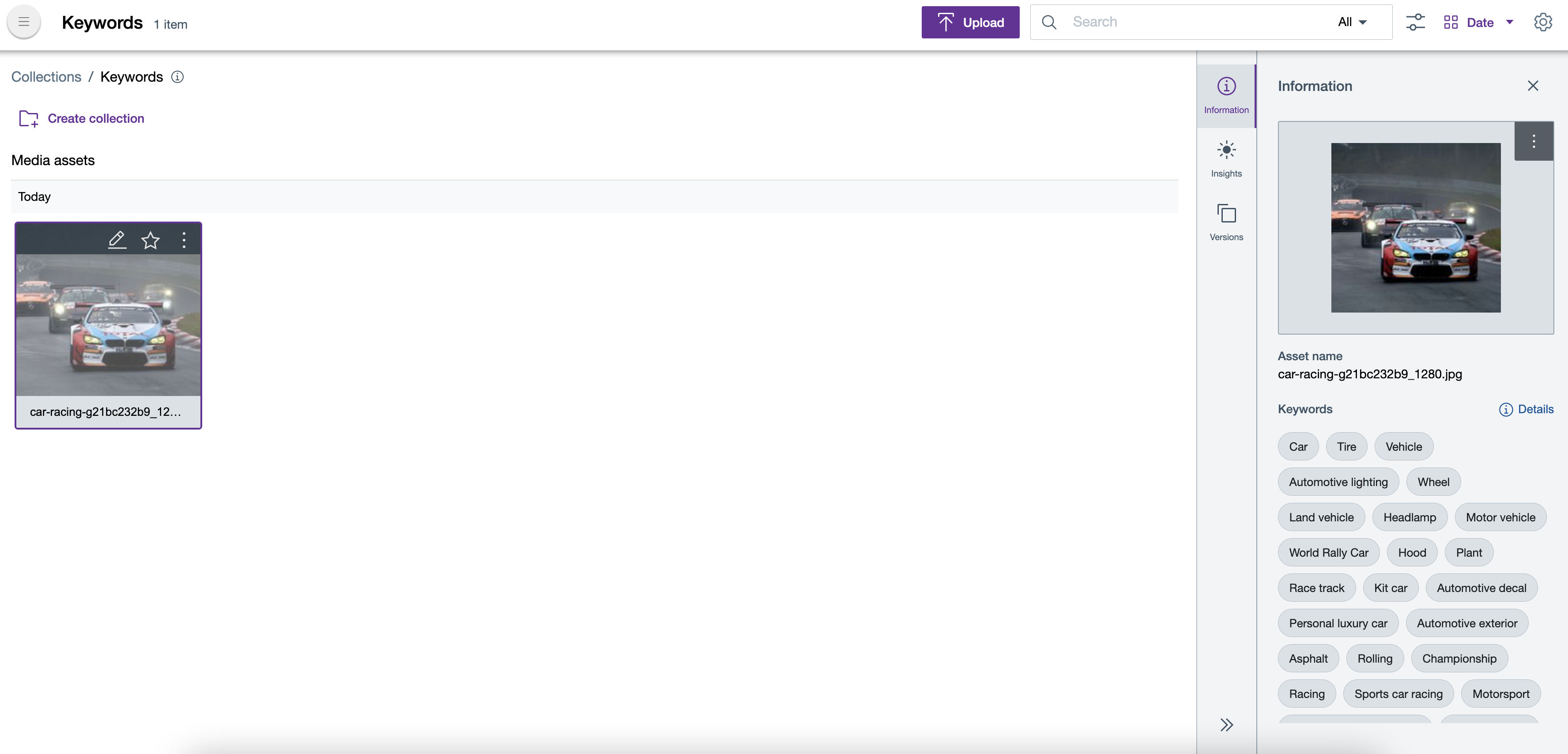Screen dimensions: 1568x754
Task: Click the Upload button icon
Action: (944, 22)
